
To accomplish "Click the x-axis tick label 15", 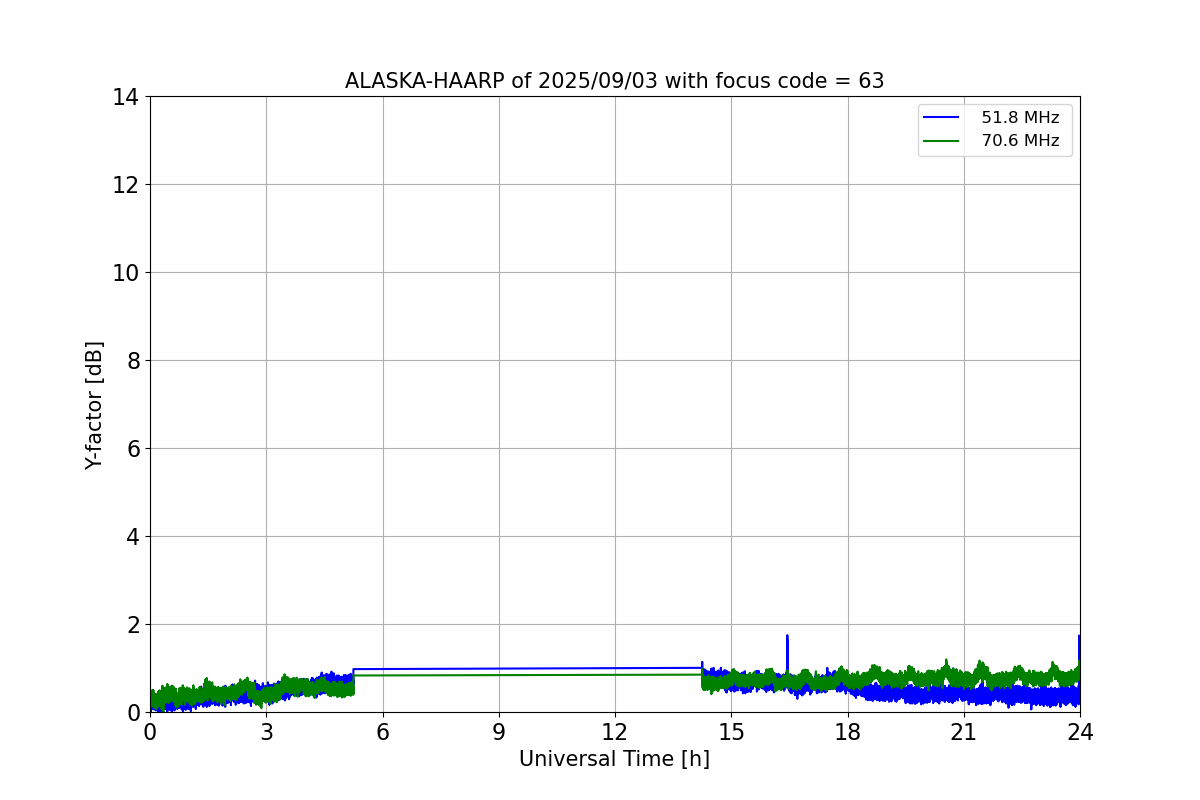I will coord(731,732).
